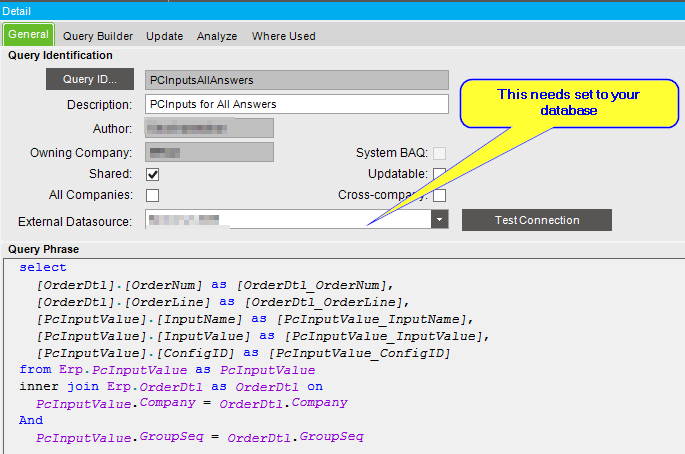Click the 'And' keyword in the query
Viewport: 685px width, 454px height.
[31, 421]
